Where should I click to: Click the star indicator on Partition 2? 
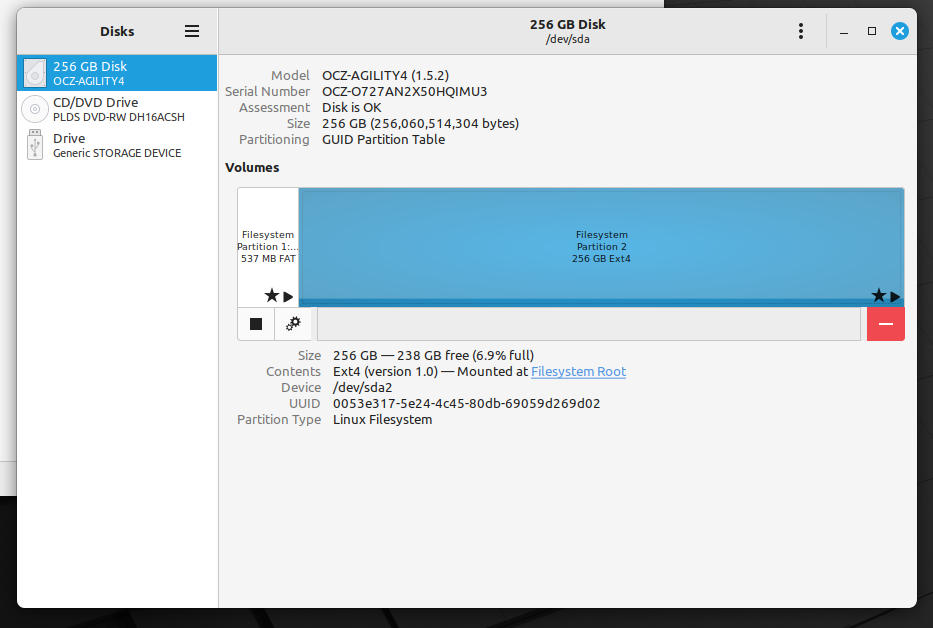[x=877, y=295]
